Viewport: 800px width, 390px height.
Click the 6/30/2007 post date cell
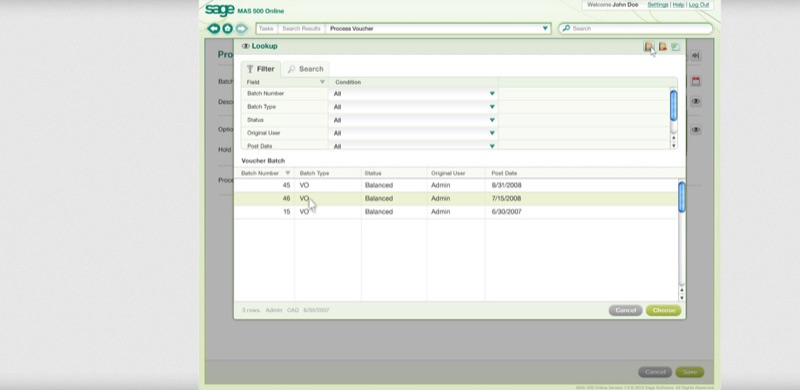[x=506, y=212]
